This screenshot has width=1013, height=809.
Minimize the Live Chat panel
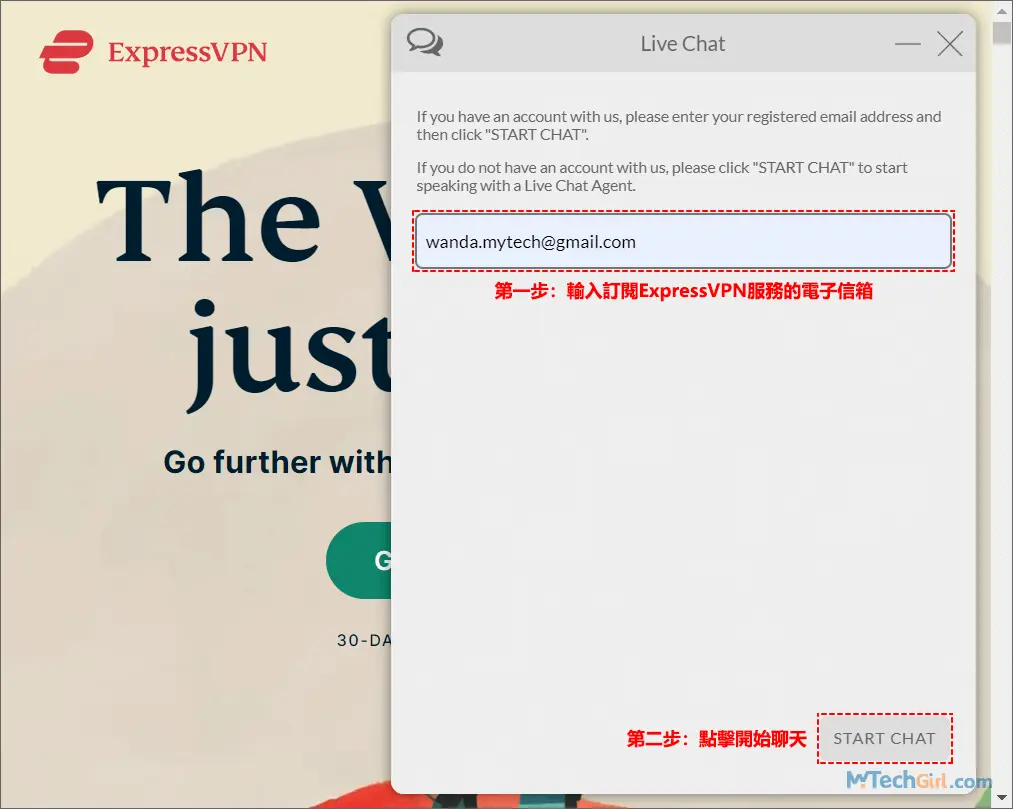point(908,44)
